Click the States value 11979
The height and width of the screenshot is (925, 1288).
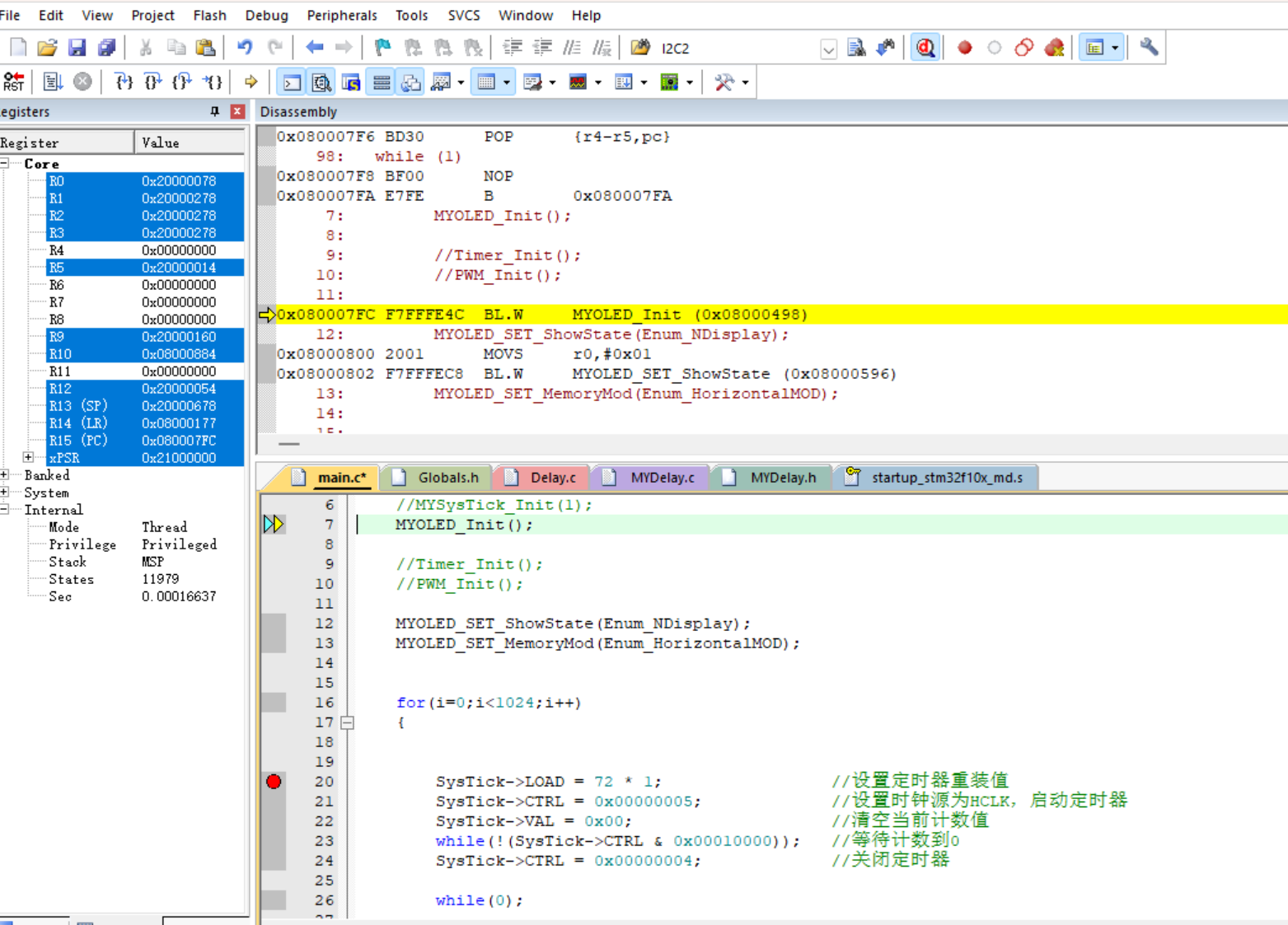[x=160, y=579]
